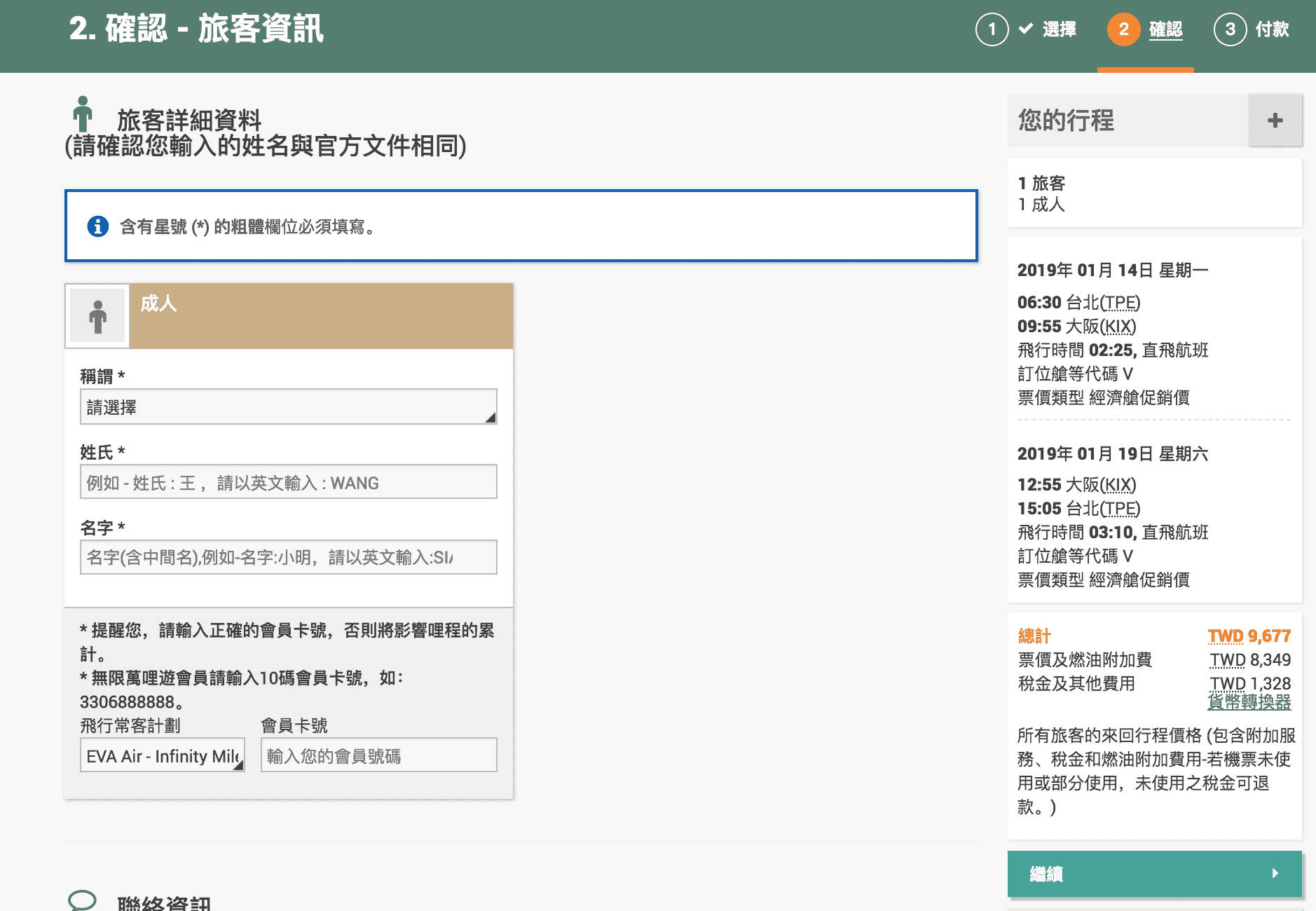Click the 成人 passenger header
The image size is (1316, 911).
(x=322, y=316)
